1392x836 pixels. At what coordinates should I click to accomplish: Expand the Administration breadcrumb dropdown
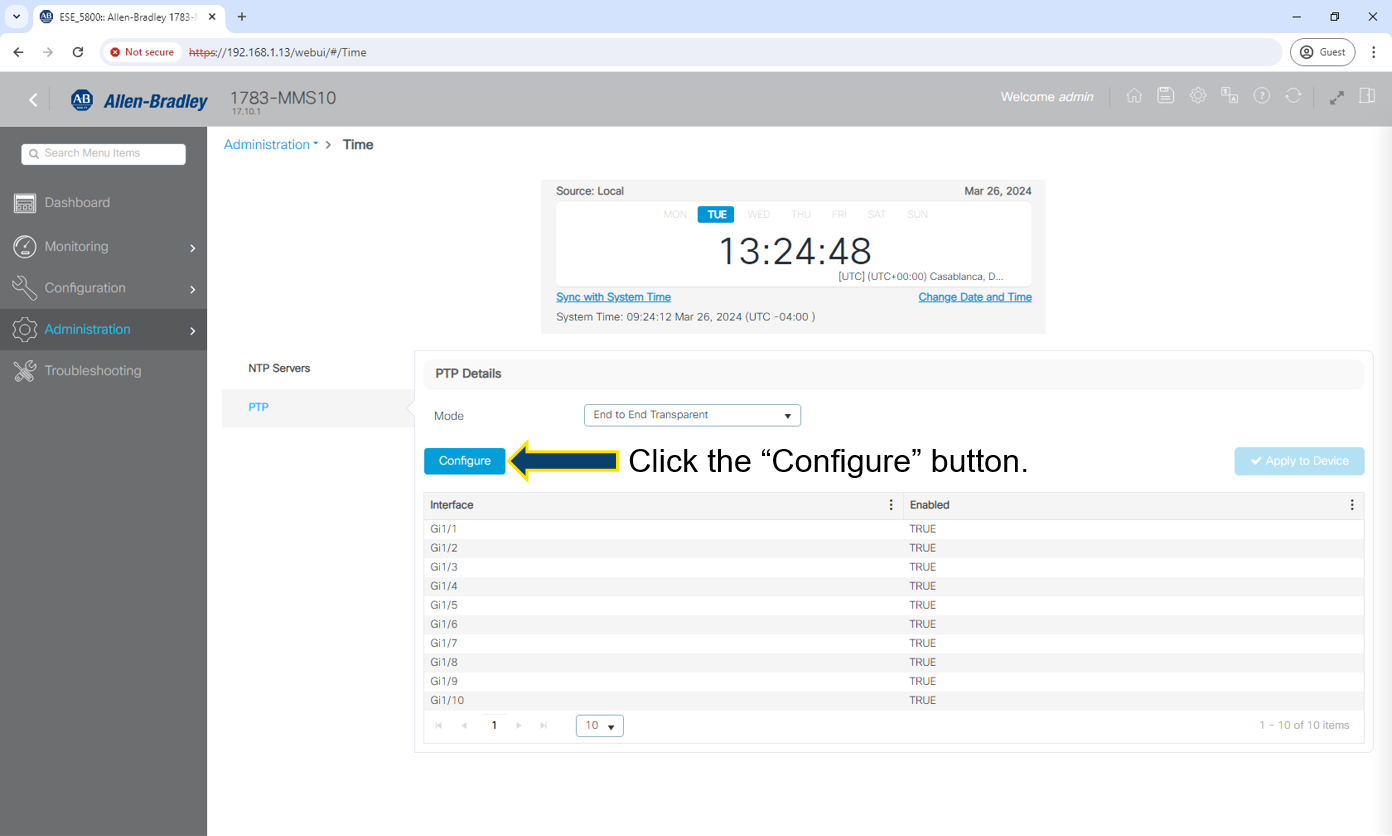[x=270, y=145]
